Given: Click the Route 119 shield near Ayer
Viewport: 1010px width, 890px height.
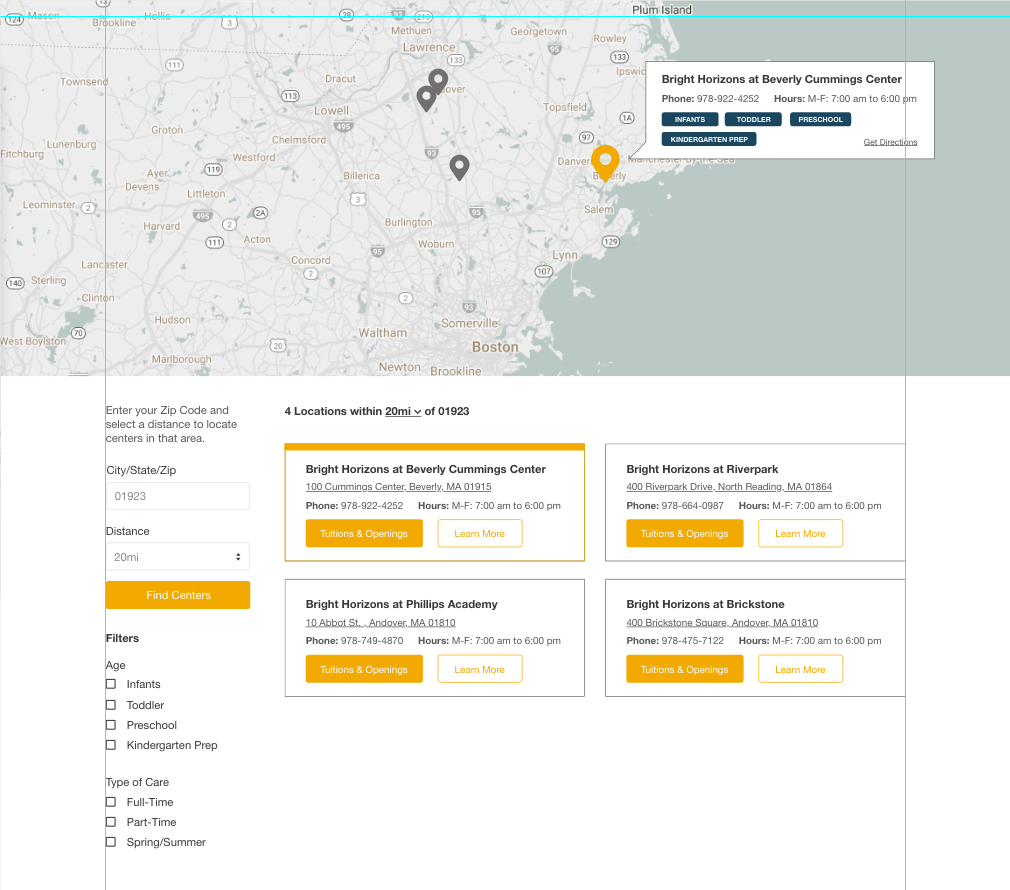Looking at the screenshot, I should [213, 169].
